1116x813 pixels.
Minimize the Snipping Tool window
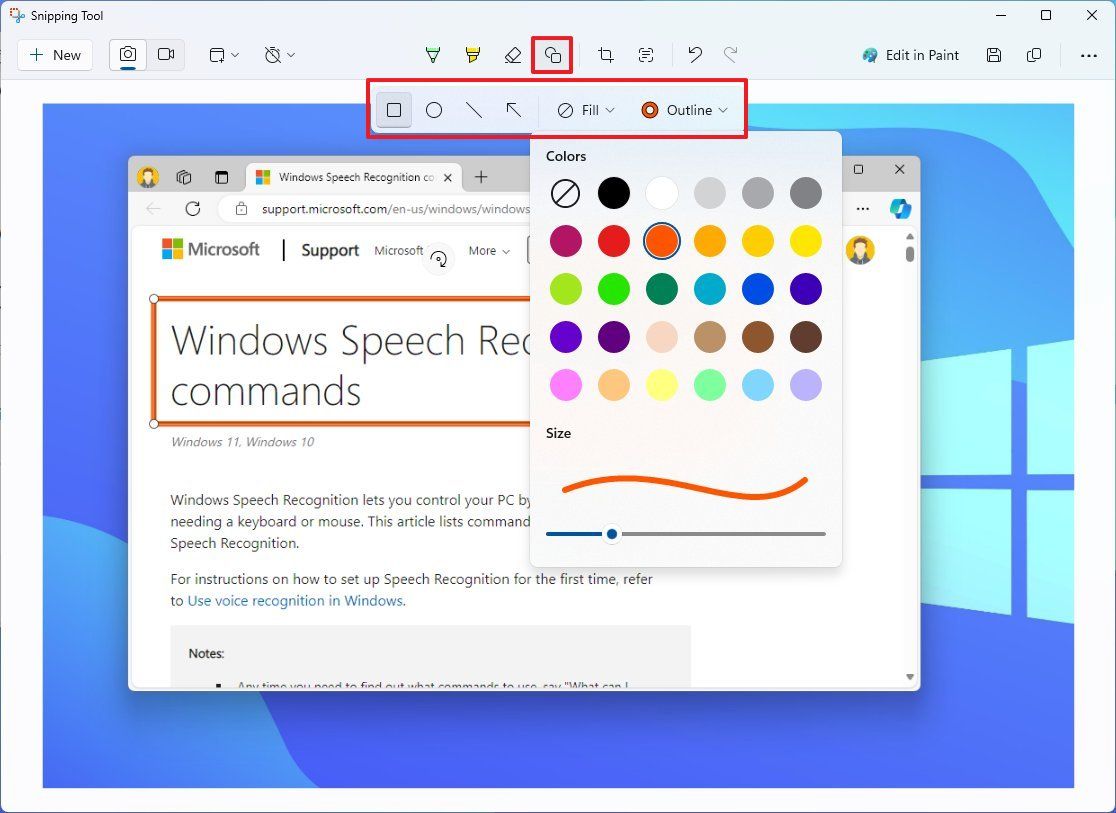pos(1001,15)
